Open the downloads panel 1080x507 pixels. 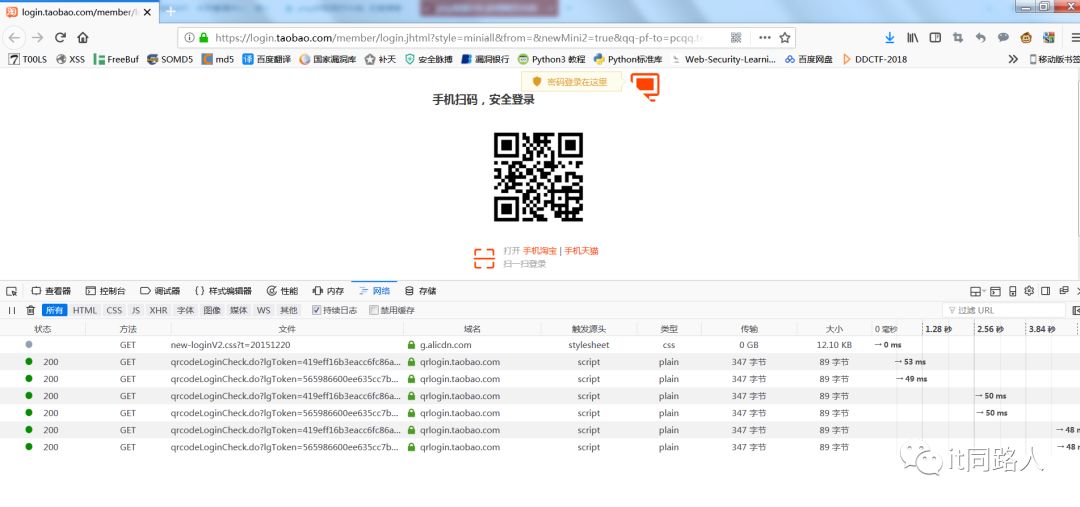890,38
